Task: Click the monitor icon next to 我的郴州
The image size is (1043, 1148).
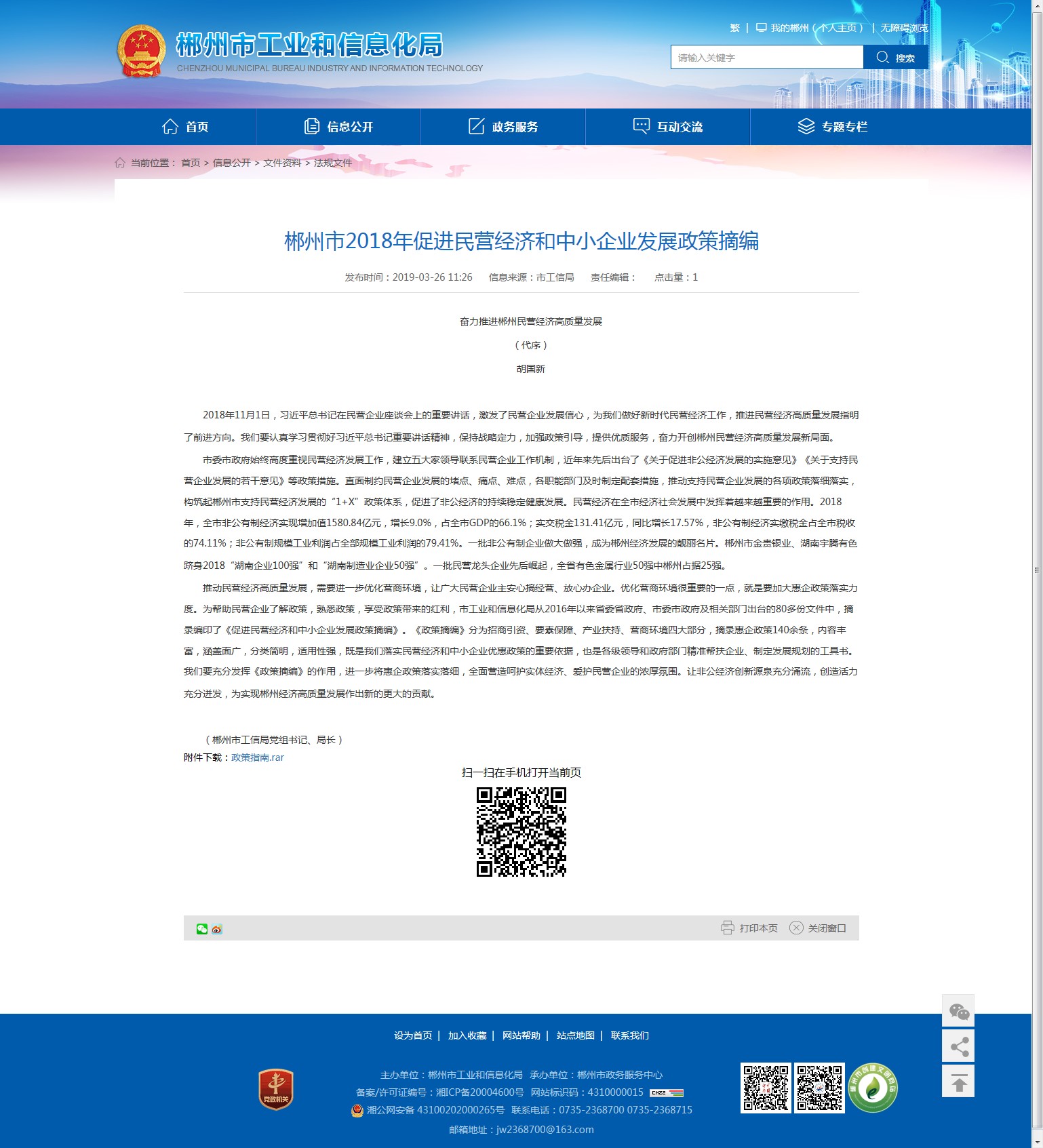Action: click(x=762, y=28)
